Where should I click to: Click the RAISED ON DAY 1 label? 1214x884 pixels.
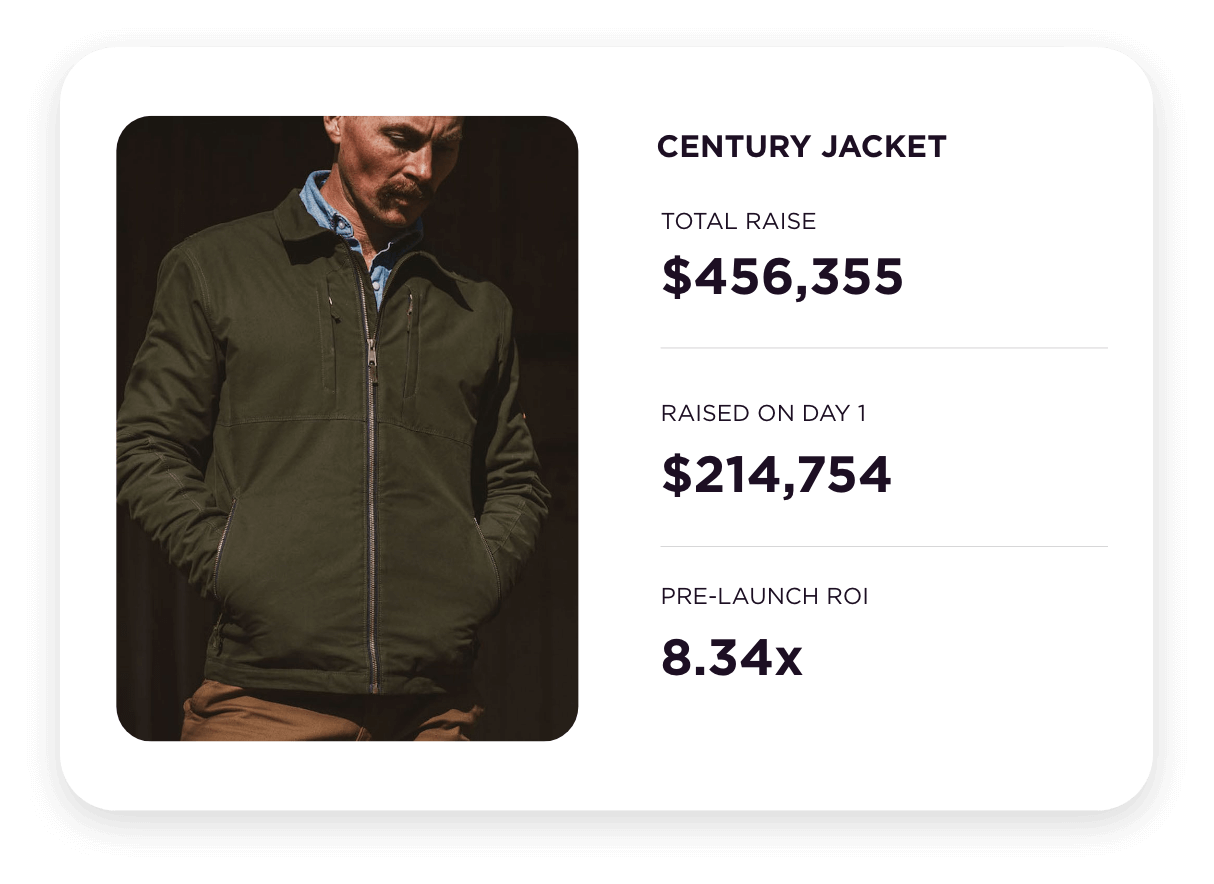point(764,412)
